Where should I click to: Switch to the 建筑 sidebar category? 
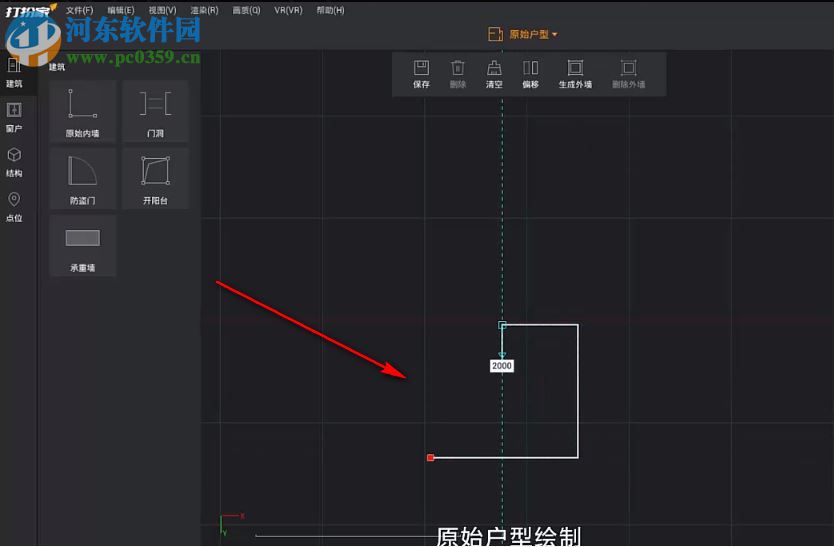14,72
